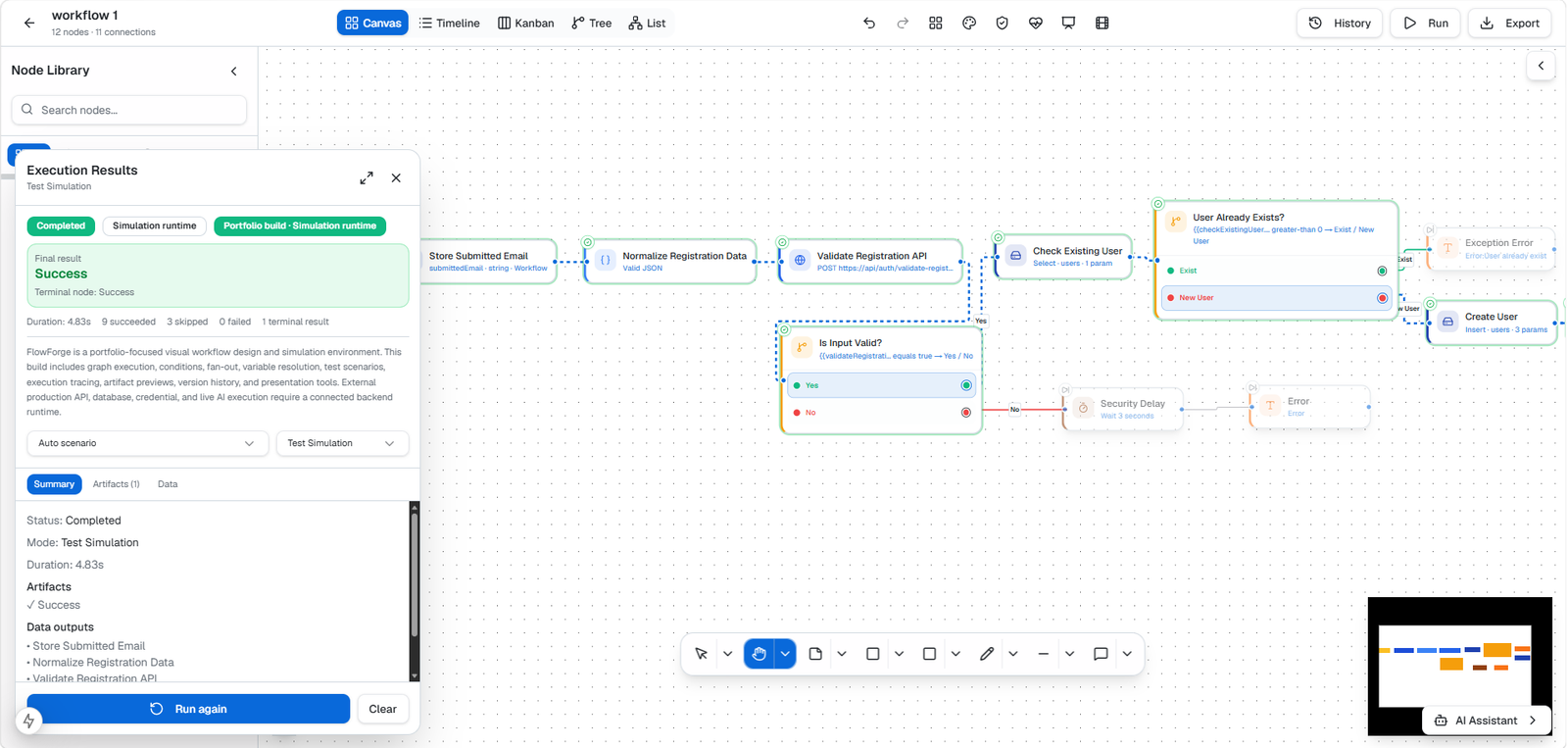Image resolution: width=1568 pixels, height=748 pixels.
Task: Select the sticky note tool
Action: pos(815,654)
